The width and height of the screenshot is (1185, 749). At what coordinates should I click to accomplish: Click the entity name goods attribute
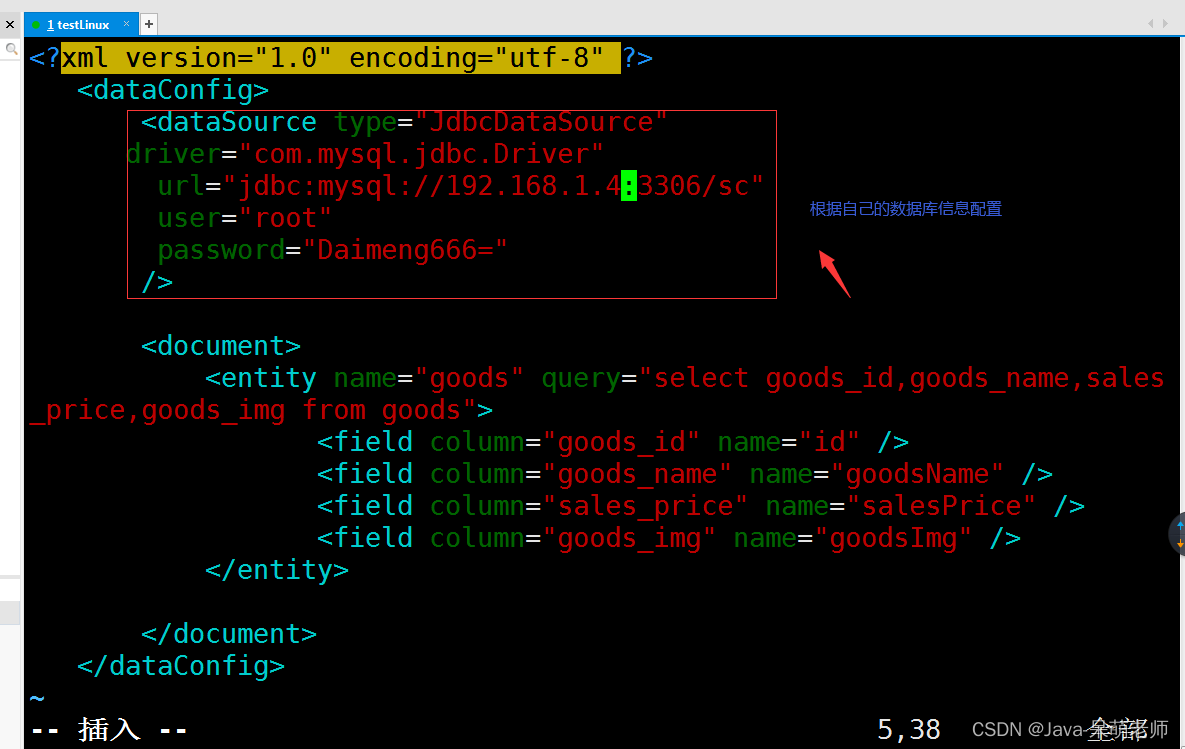pyautogui.click(x=429, y=378)
